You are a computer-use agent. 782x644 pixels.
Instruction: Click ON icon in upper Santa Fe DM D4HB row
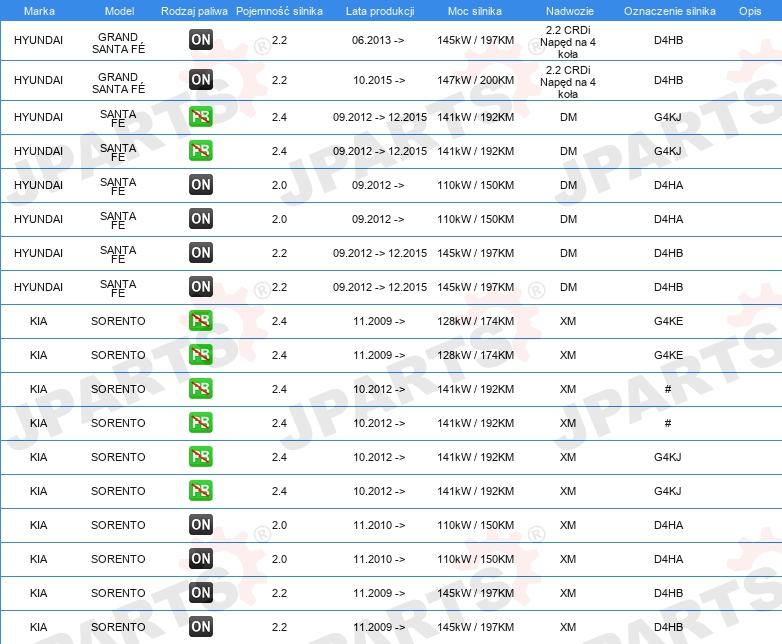tap(201, 252)
